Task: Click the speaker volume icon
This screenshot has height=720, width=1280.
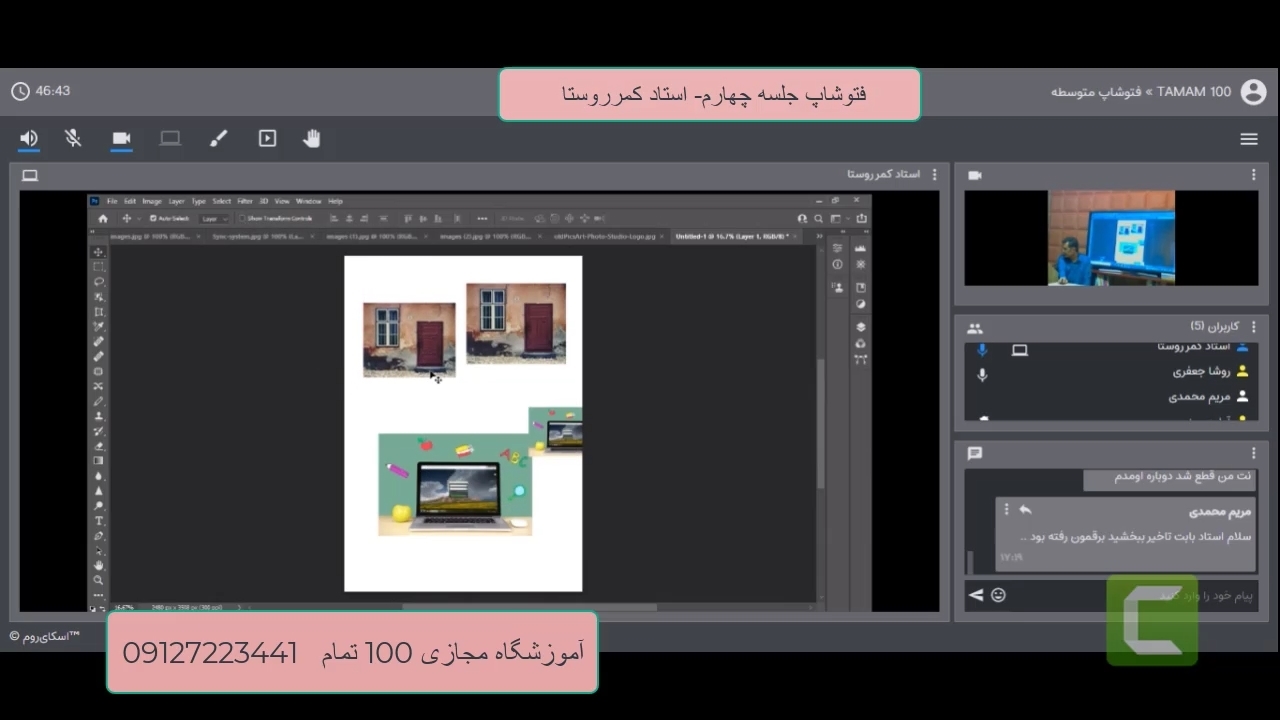Action: tap(29, 139)
